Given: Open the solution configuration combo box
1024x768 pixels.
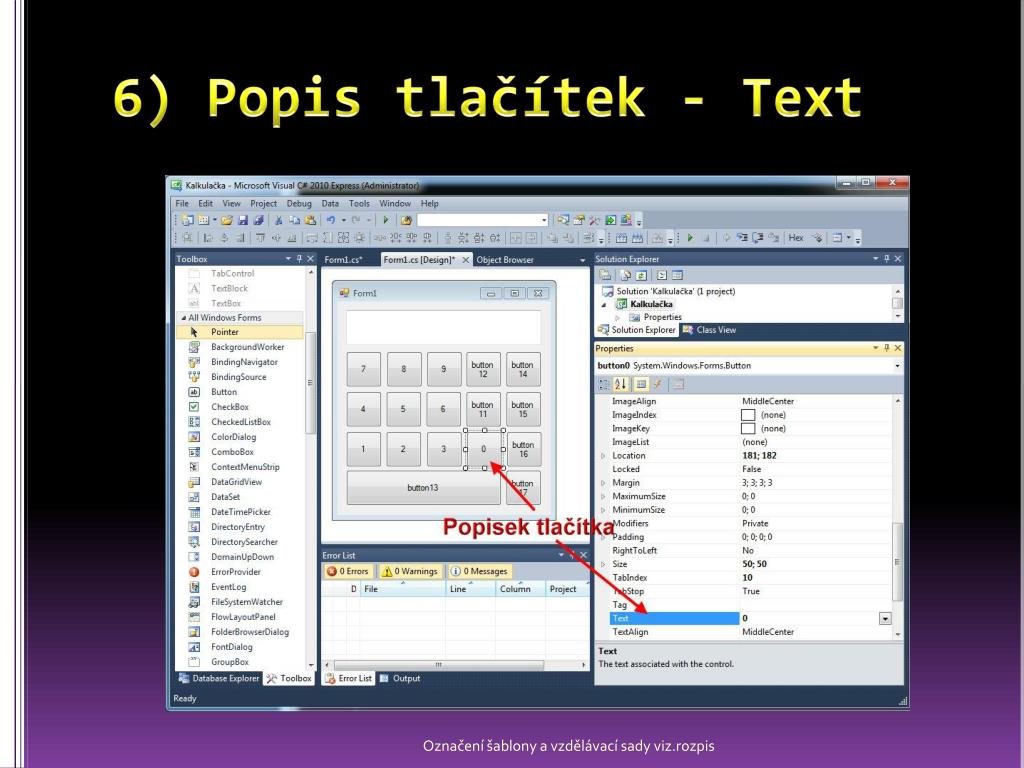Looking at the screenshot, I should 483,220.
